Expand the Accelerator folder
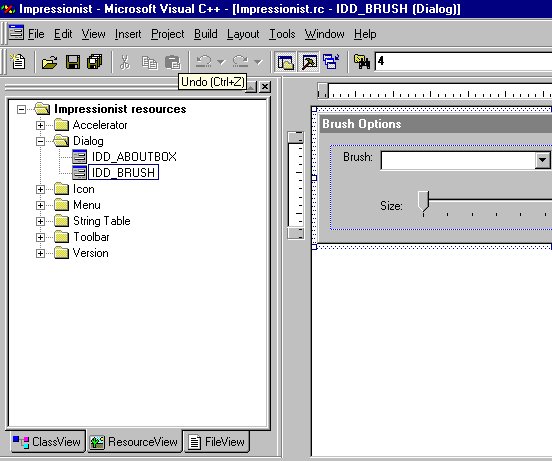552x461 pixels. (40, 125)
